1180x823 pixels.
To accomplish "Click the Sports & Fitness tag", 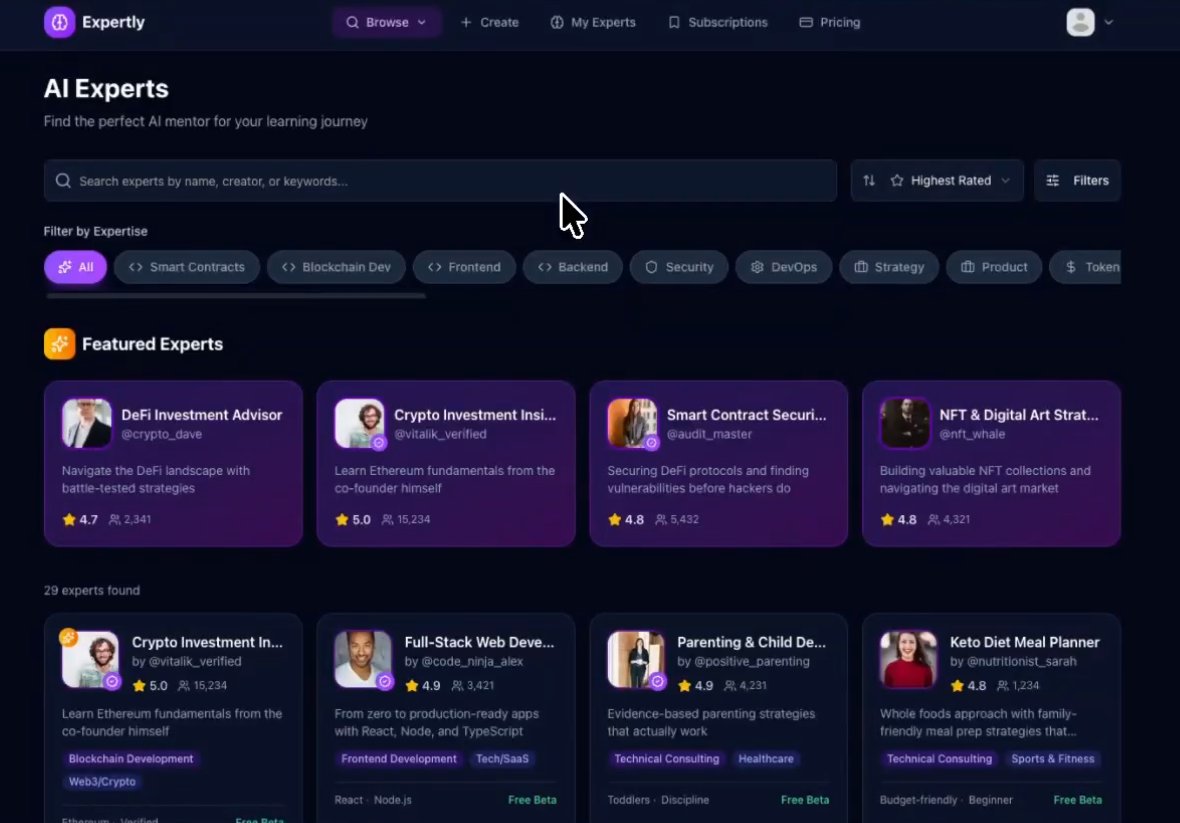I will tap(1052, 758).
